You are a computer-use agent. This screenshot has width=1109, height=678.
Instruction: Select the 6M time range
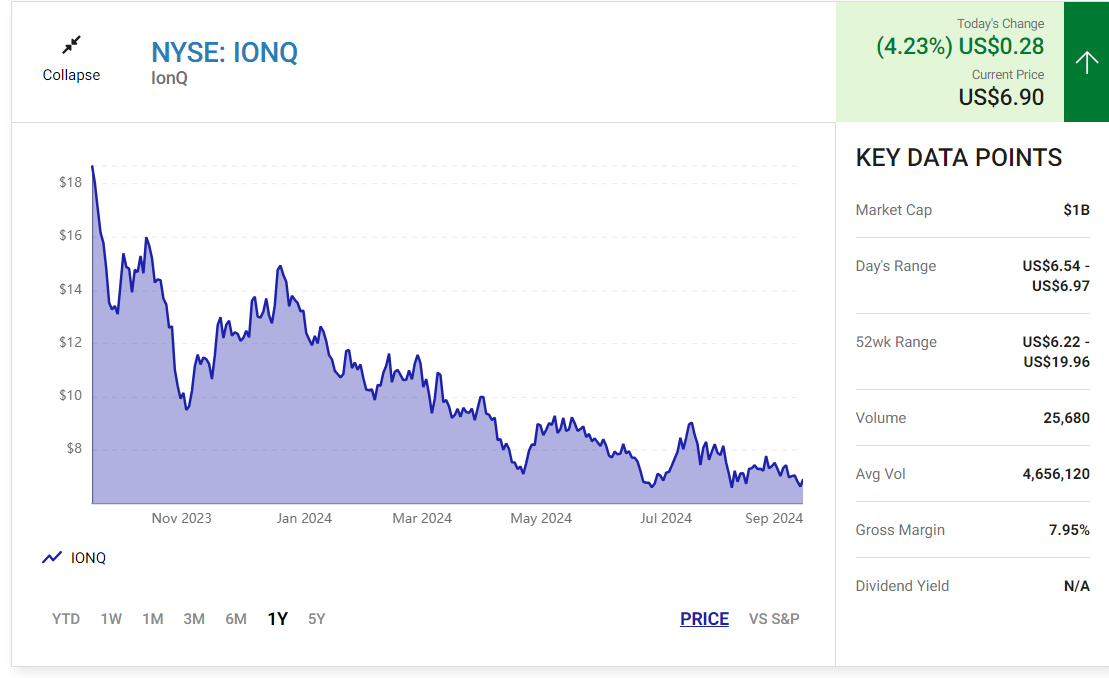[236, 619]
